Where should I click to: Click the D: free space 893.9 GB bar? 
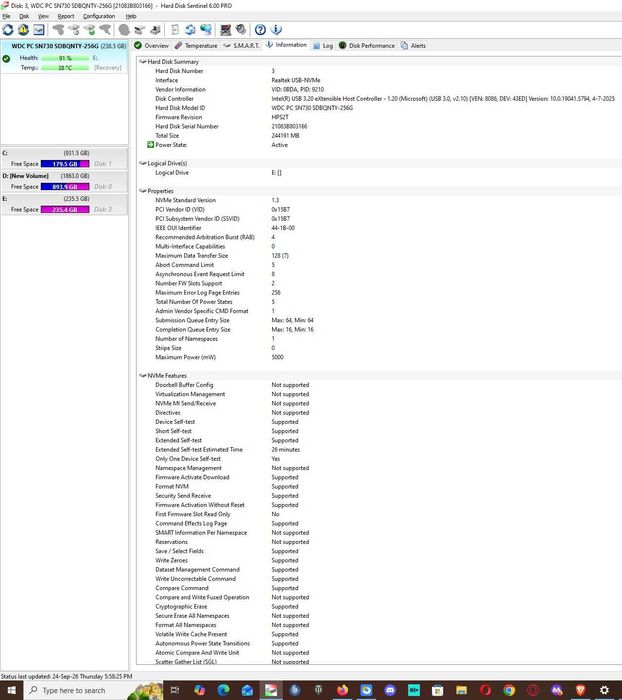point(65,187)
